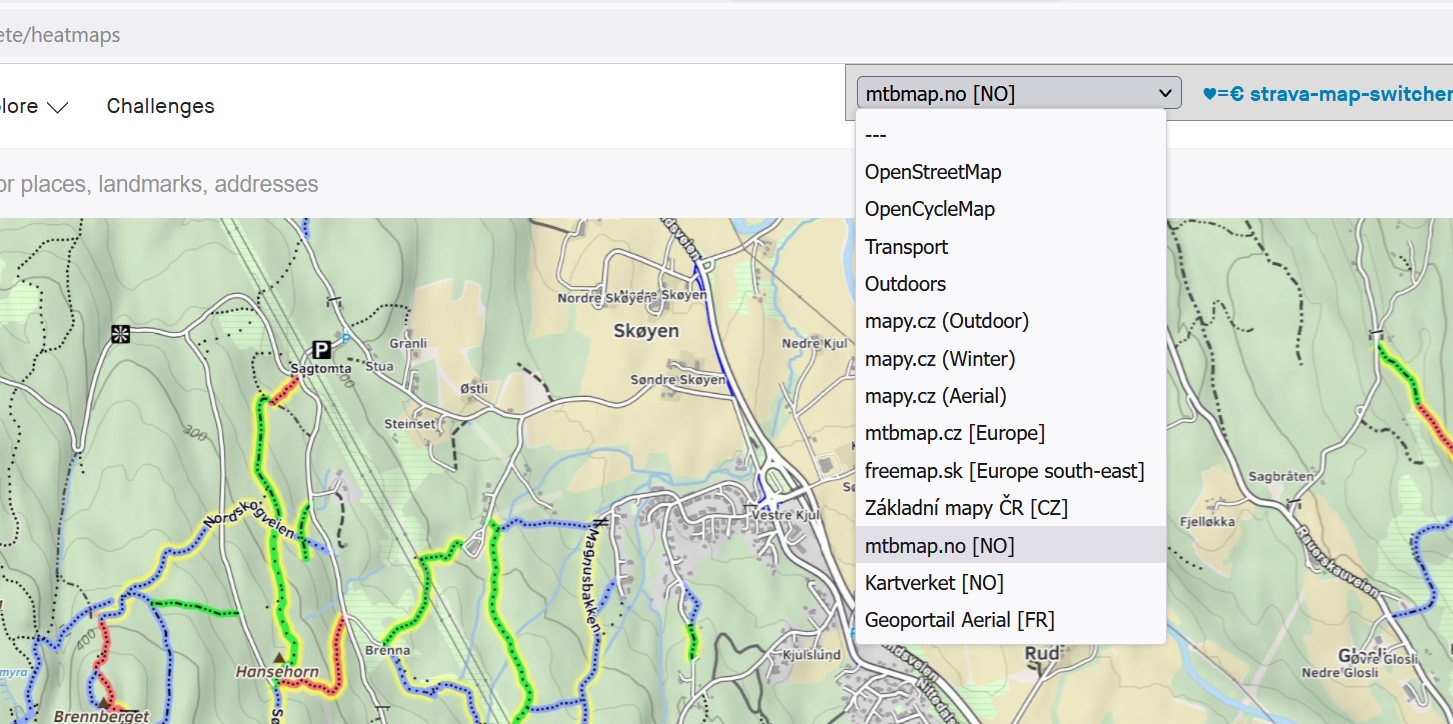Choose Základní mapy ČR [CZ] option
The height and width of the screenshot is (724, 1453).
(1011, 508)
